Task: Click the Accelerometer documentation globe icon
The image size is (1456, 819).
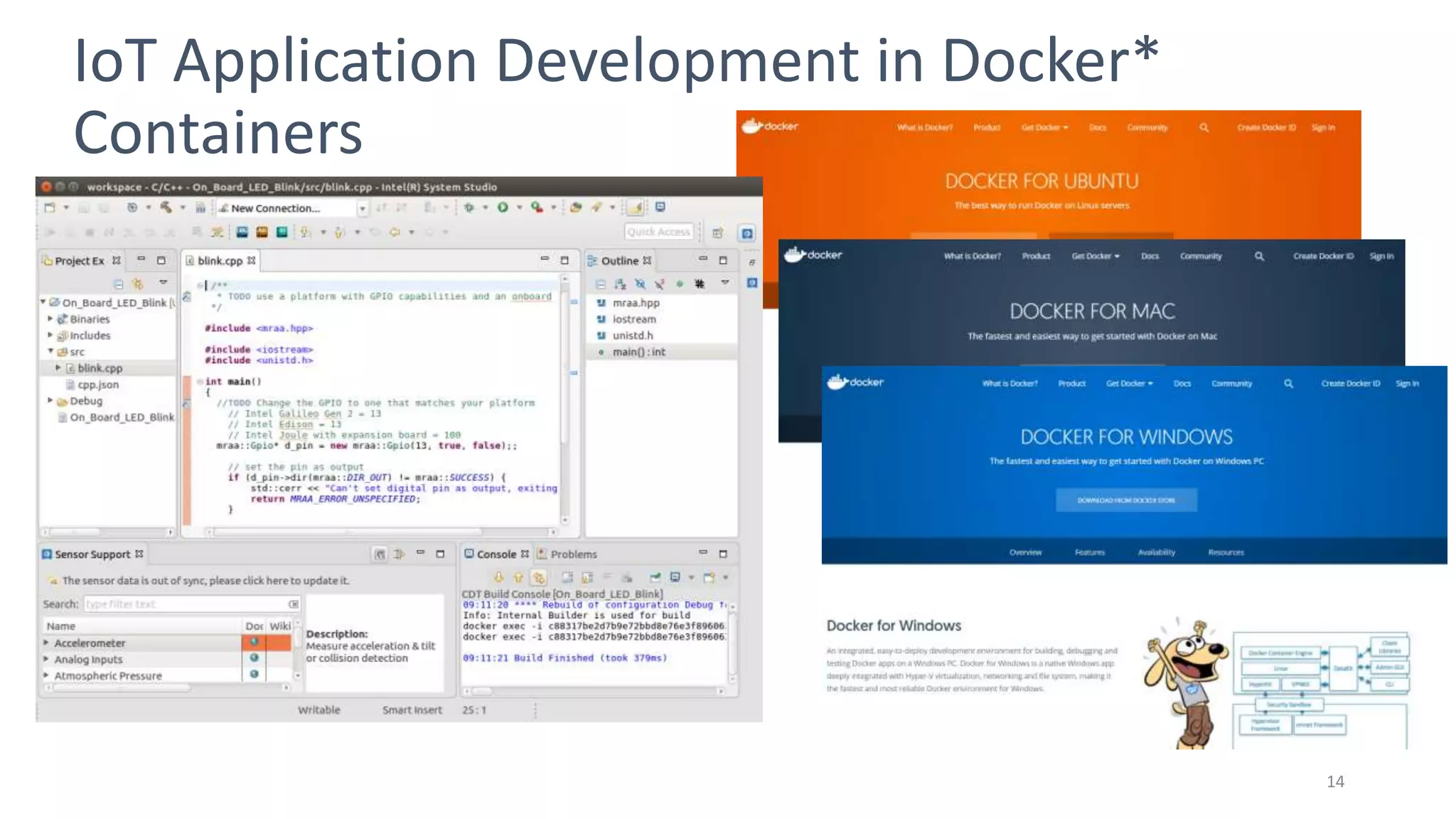Action: [254, 642]
